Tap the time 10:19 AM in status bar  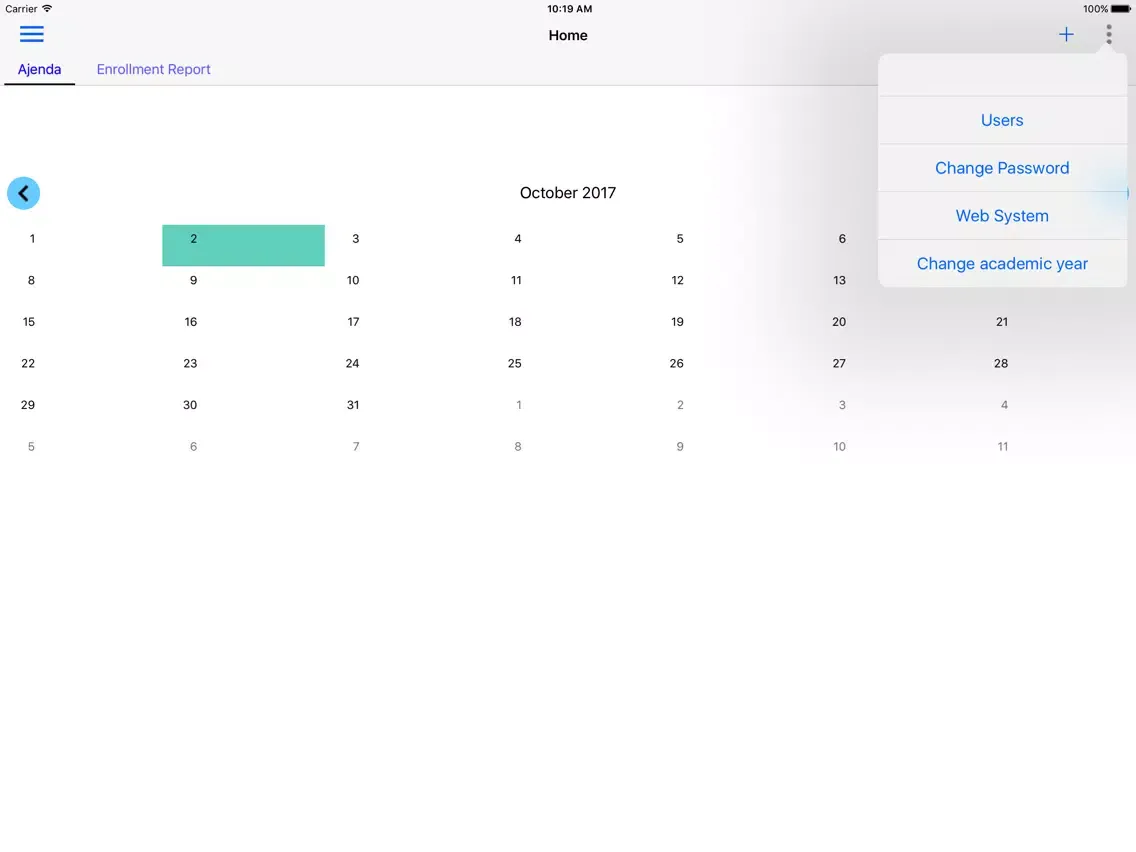click(x=569, y=9)
